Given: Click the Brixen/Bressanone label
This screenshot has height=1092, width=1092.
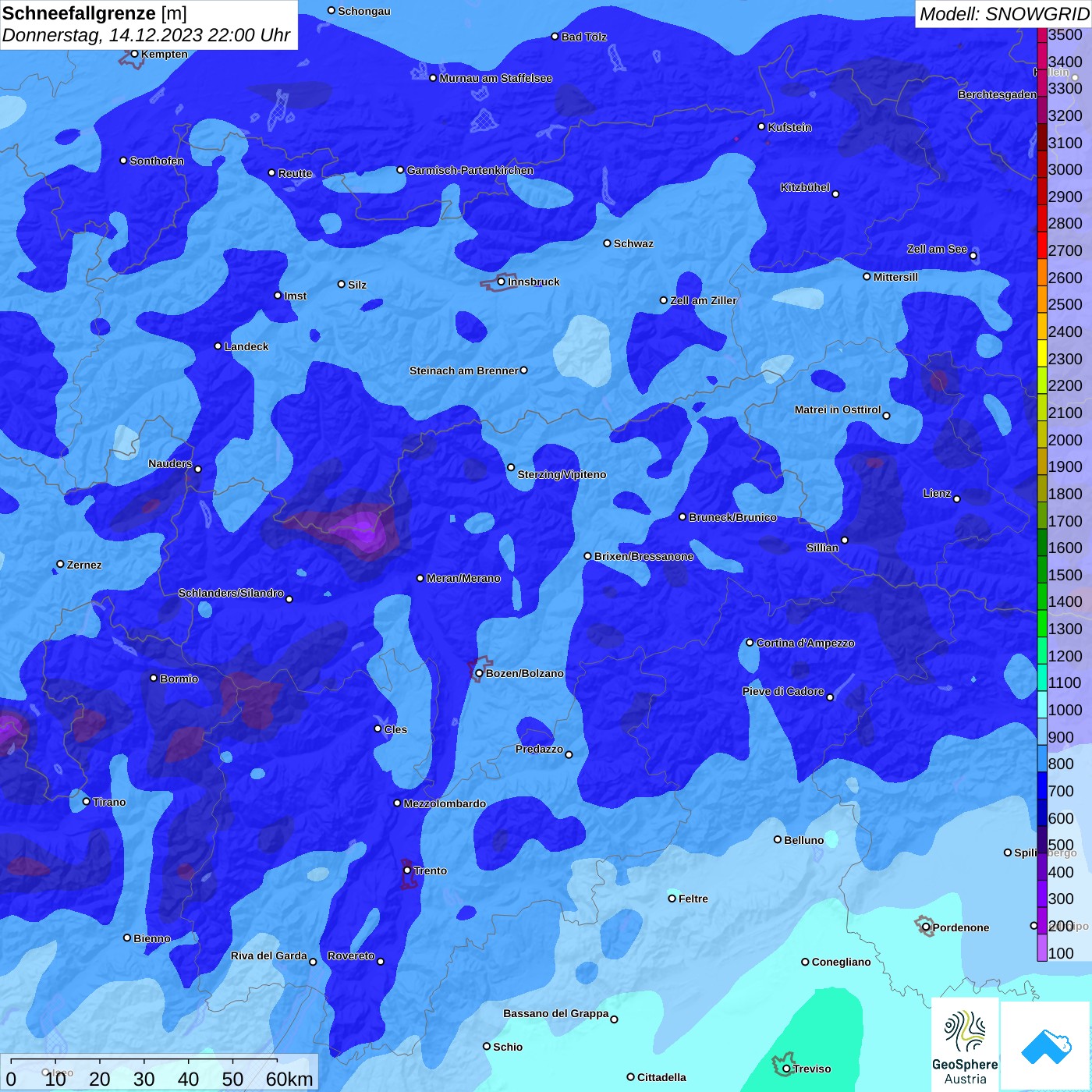Looking at the screenshot, I should click(x=643, y=556).
